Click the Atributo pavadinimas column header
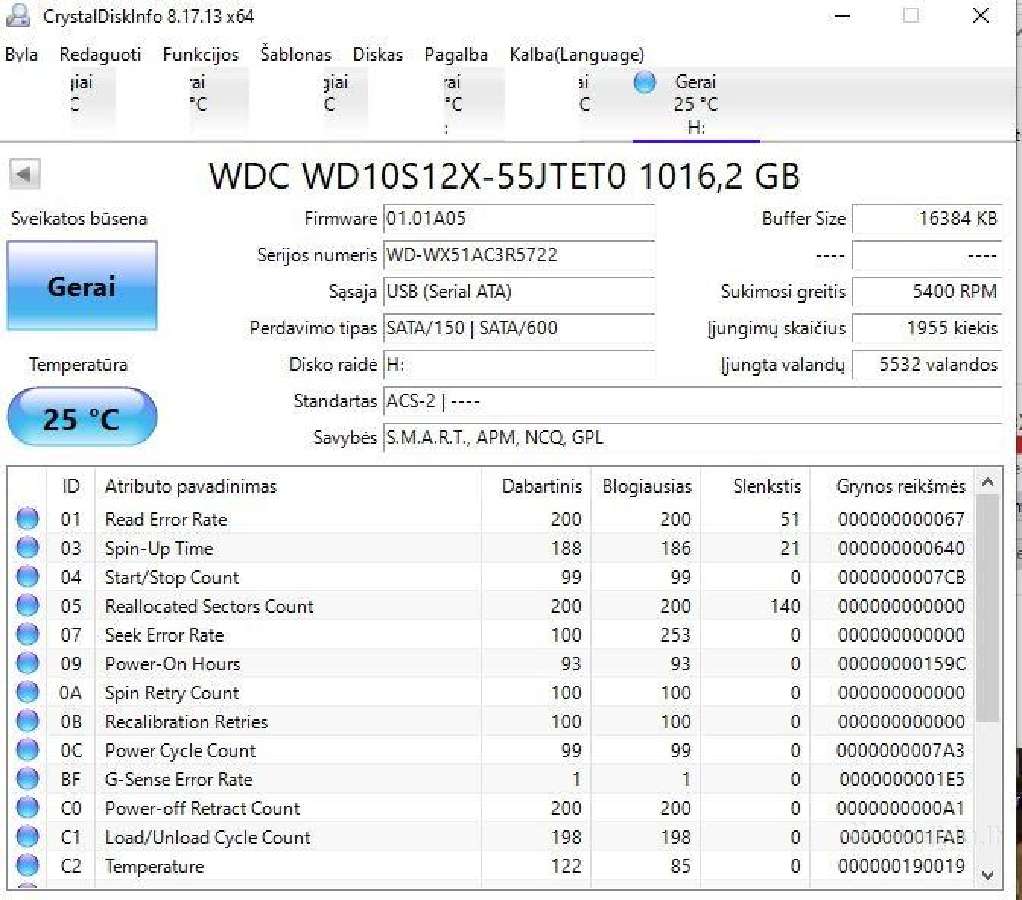Image resolution: width=1022 pixels, height=900 pixels. pos(287,486)
